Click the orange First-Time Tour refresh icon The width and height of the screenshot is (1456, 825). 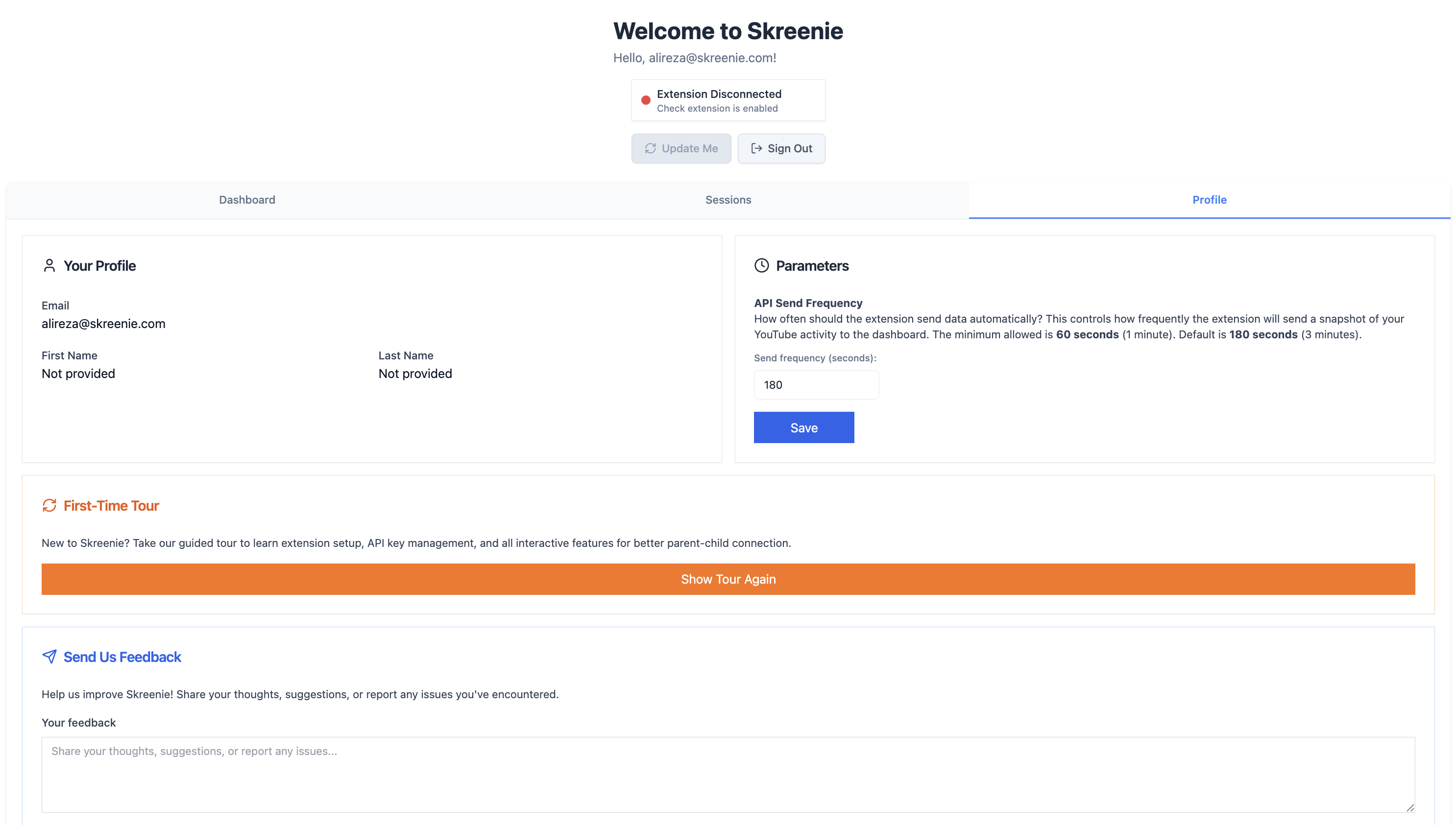click(49, 505)
